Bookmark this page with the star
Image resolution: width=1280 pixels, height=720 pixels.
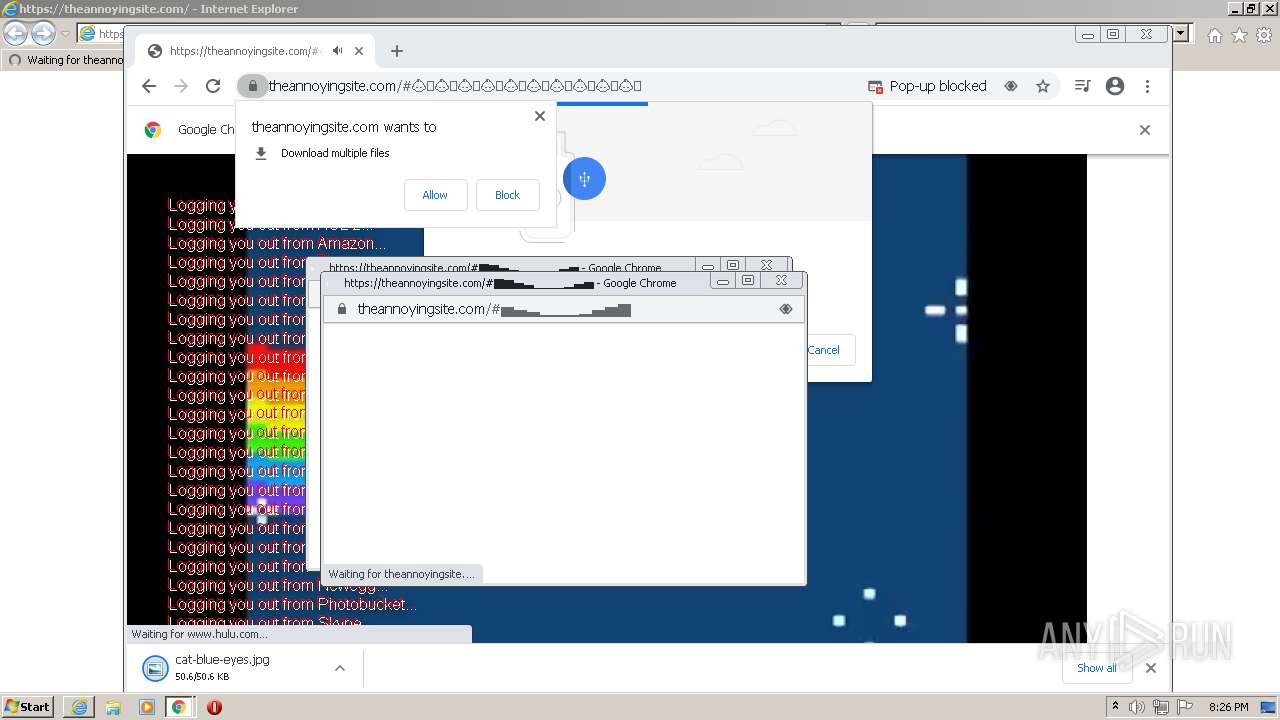click(x=1043, y=86)
